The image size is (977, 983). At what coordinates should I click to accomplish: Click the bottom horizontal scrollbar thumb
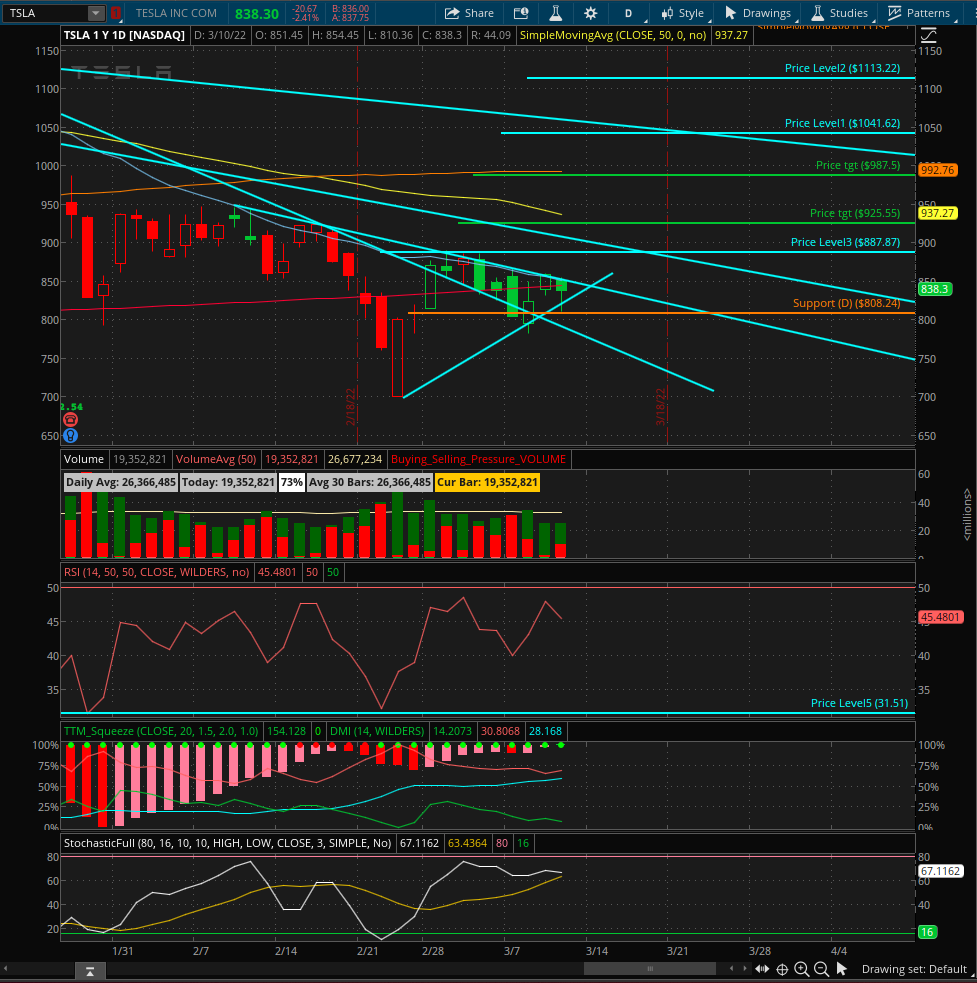pyautogui.click(x=650, y=969)
